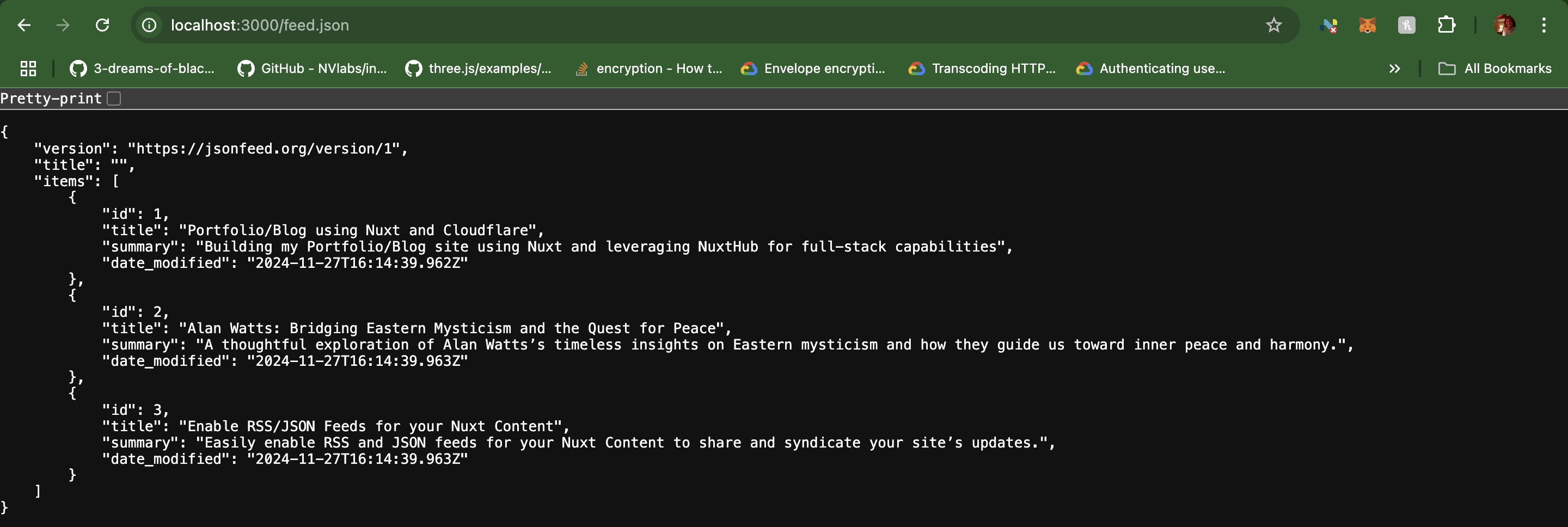The height and width of the screenshot is (527, 1568).
Task: Check Pretty-print to format the JSON
Action: click(113, 98)
